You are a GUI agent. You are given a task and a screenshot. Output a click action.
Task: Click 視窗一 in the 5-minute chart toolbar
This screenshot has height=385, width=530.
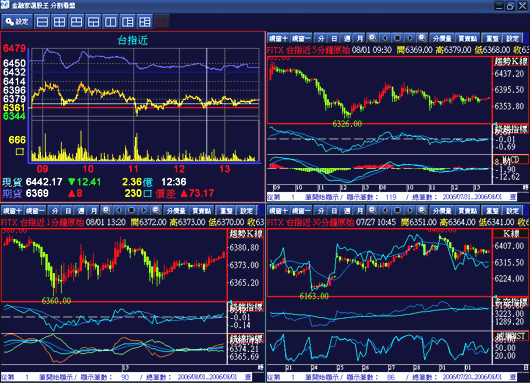point(301,38)
